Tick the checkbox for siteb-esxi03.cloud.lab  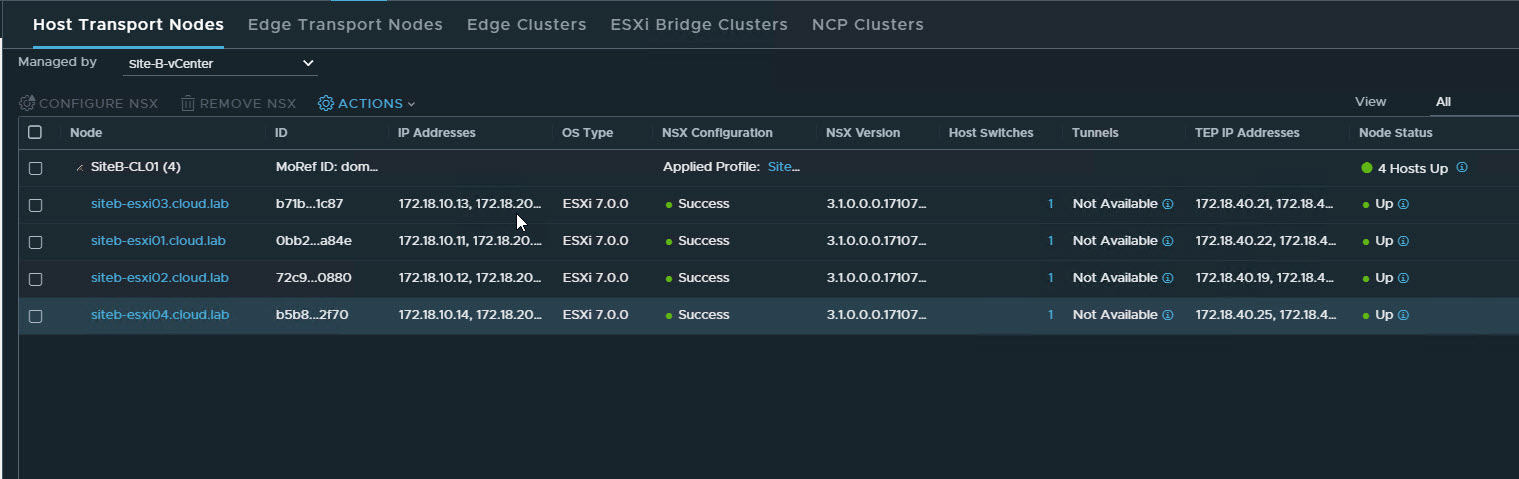tap(35, 205)
